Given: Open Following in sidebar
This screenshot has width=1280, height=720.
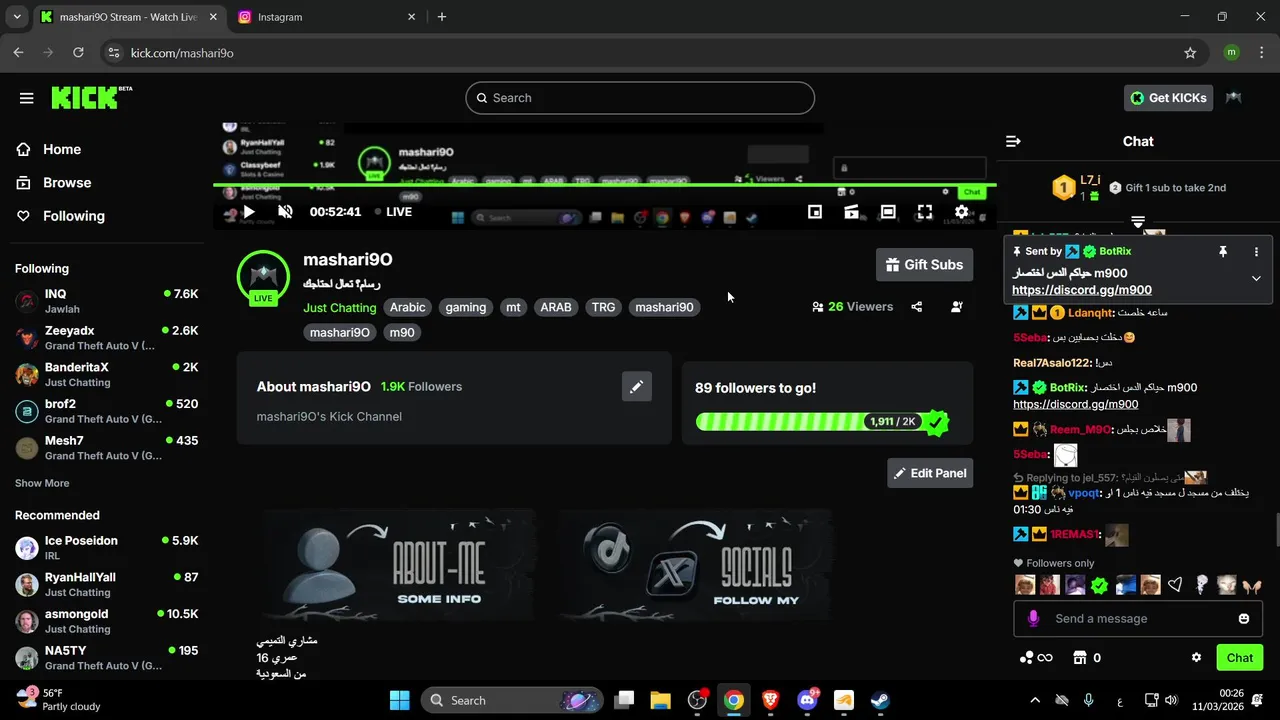Looking at the screenshot, I should 73,216.
